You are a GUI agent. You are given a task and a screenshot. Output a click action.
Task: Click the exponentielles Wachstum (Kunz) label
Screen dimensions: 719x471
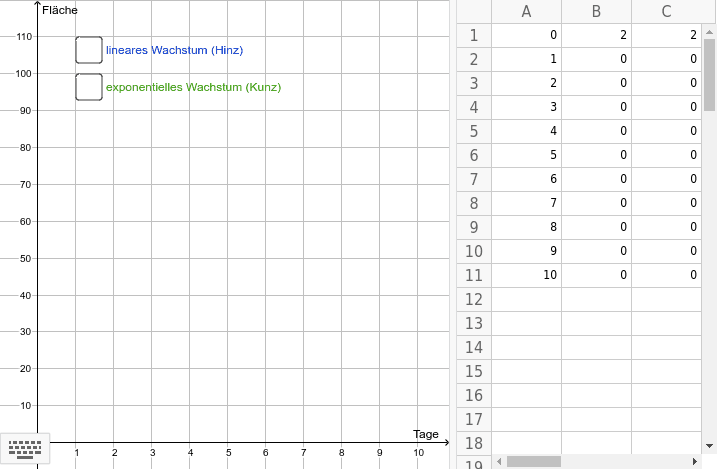pyautogui.click(x=193, y=87)
